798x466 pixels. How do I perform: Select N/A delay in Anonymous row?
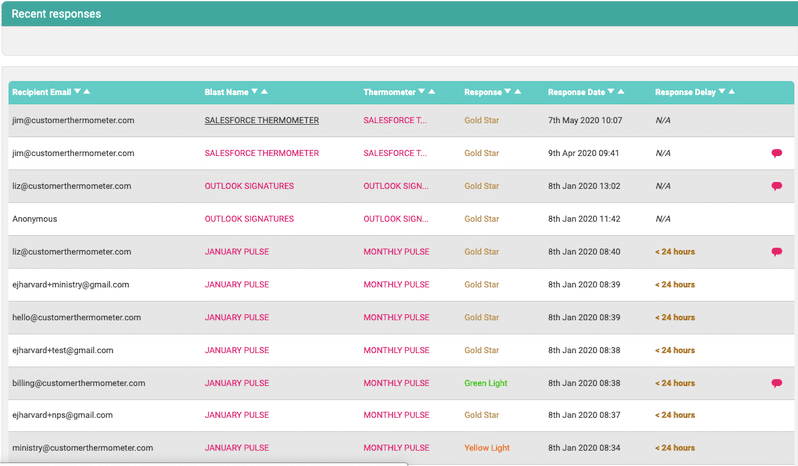(663, 219)
